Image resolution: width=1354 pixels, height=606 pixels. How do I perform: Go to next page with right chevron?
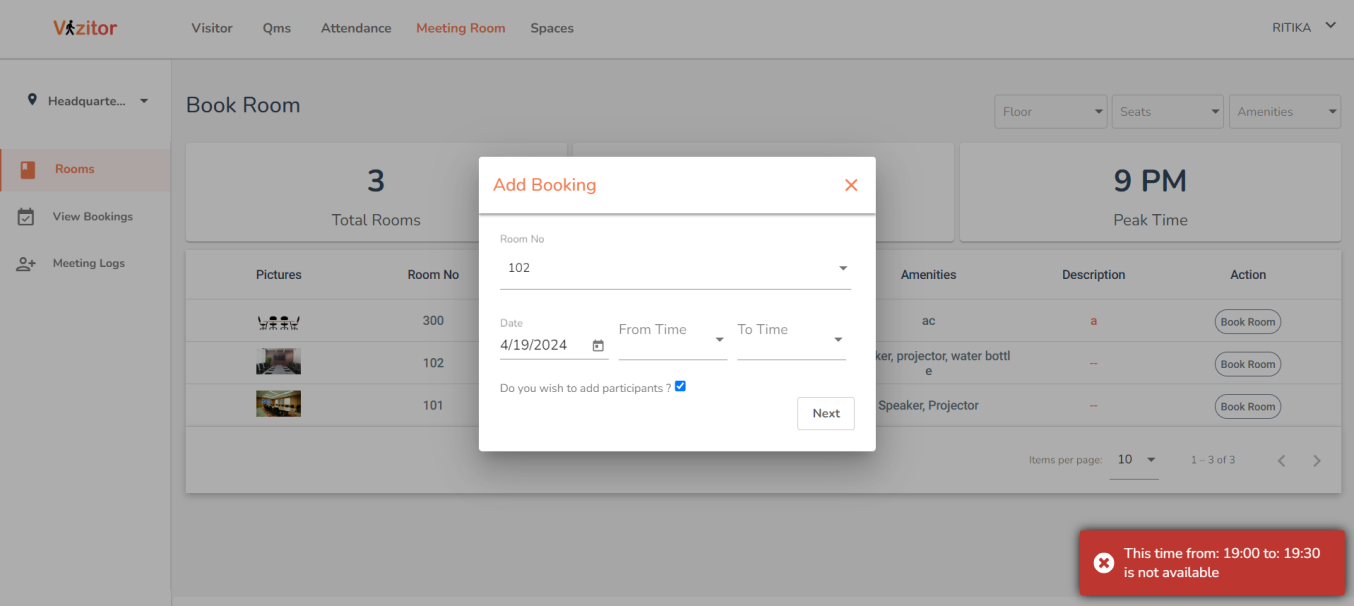click(x=1317, y=460)
